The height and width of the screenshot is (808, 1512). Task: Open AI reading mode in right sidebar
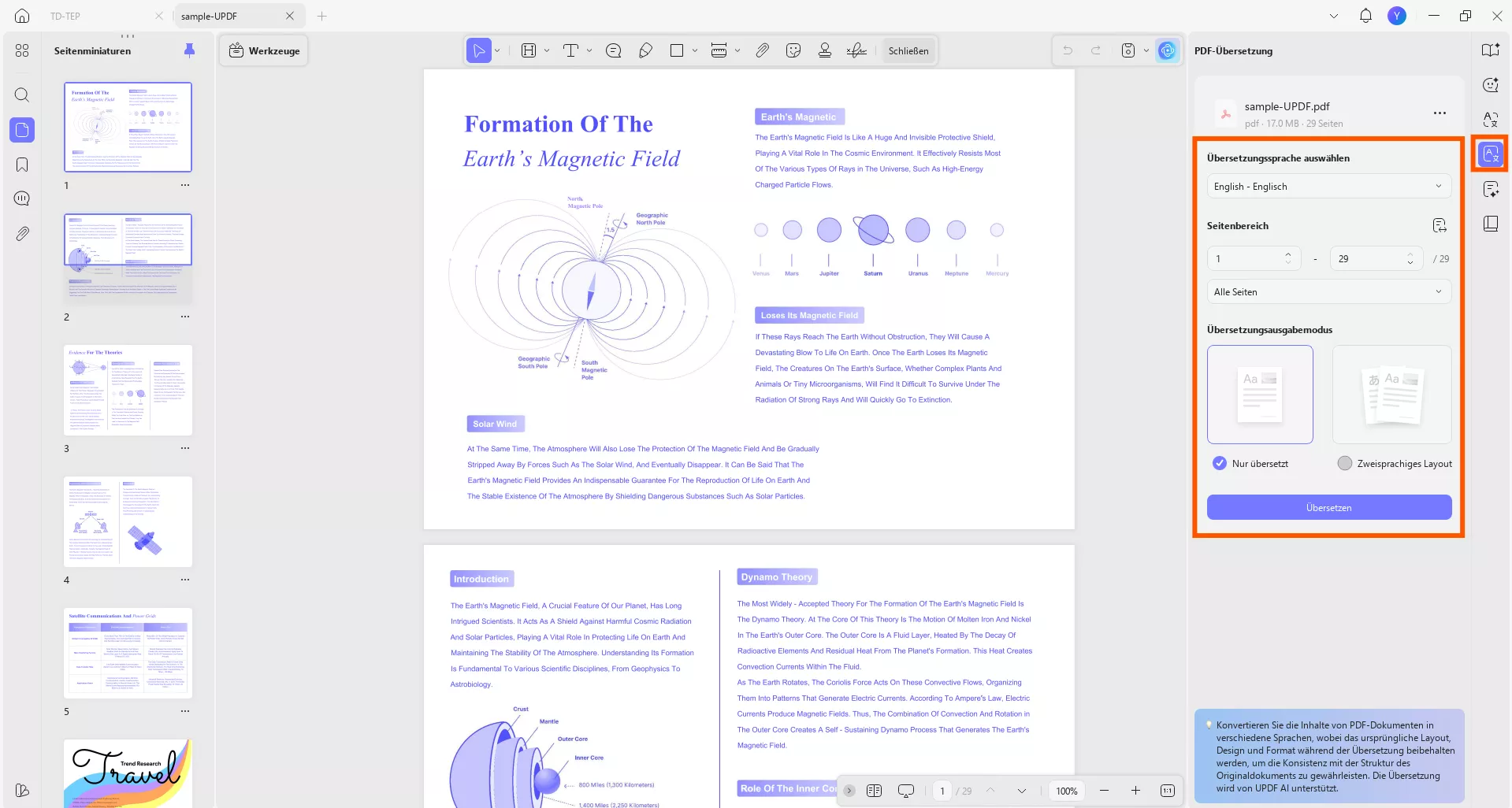click(1490, 50)
